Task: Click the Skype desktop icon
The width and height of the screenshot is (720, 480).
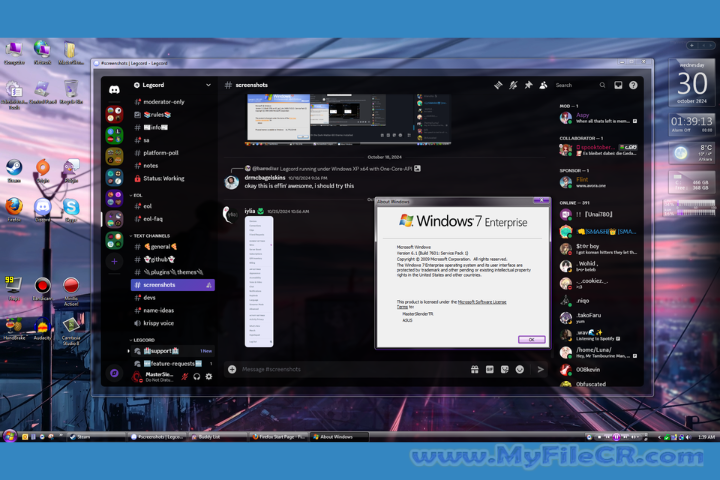Action: point(71,209)
